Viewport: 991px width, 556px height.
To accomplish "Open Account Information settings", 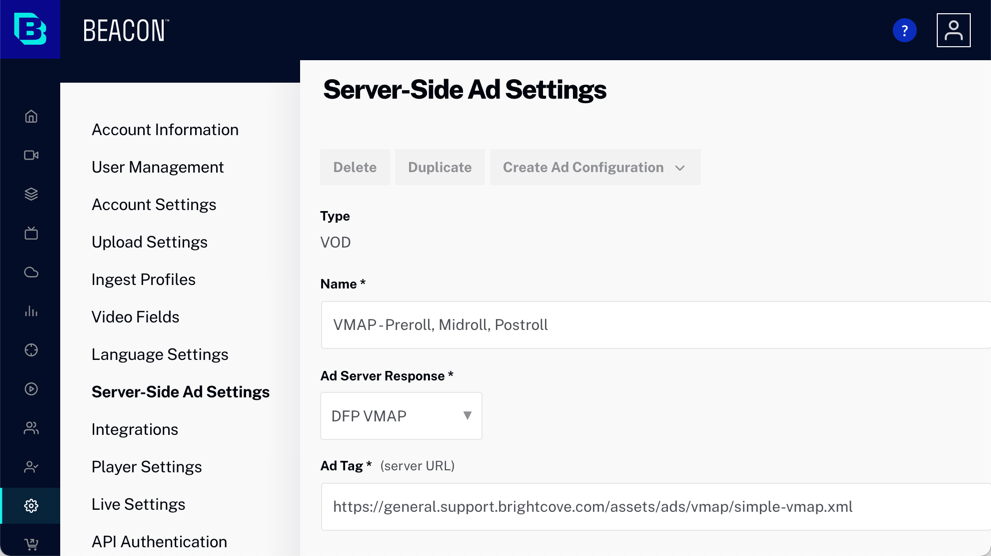I will point(165,130).
